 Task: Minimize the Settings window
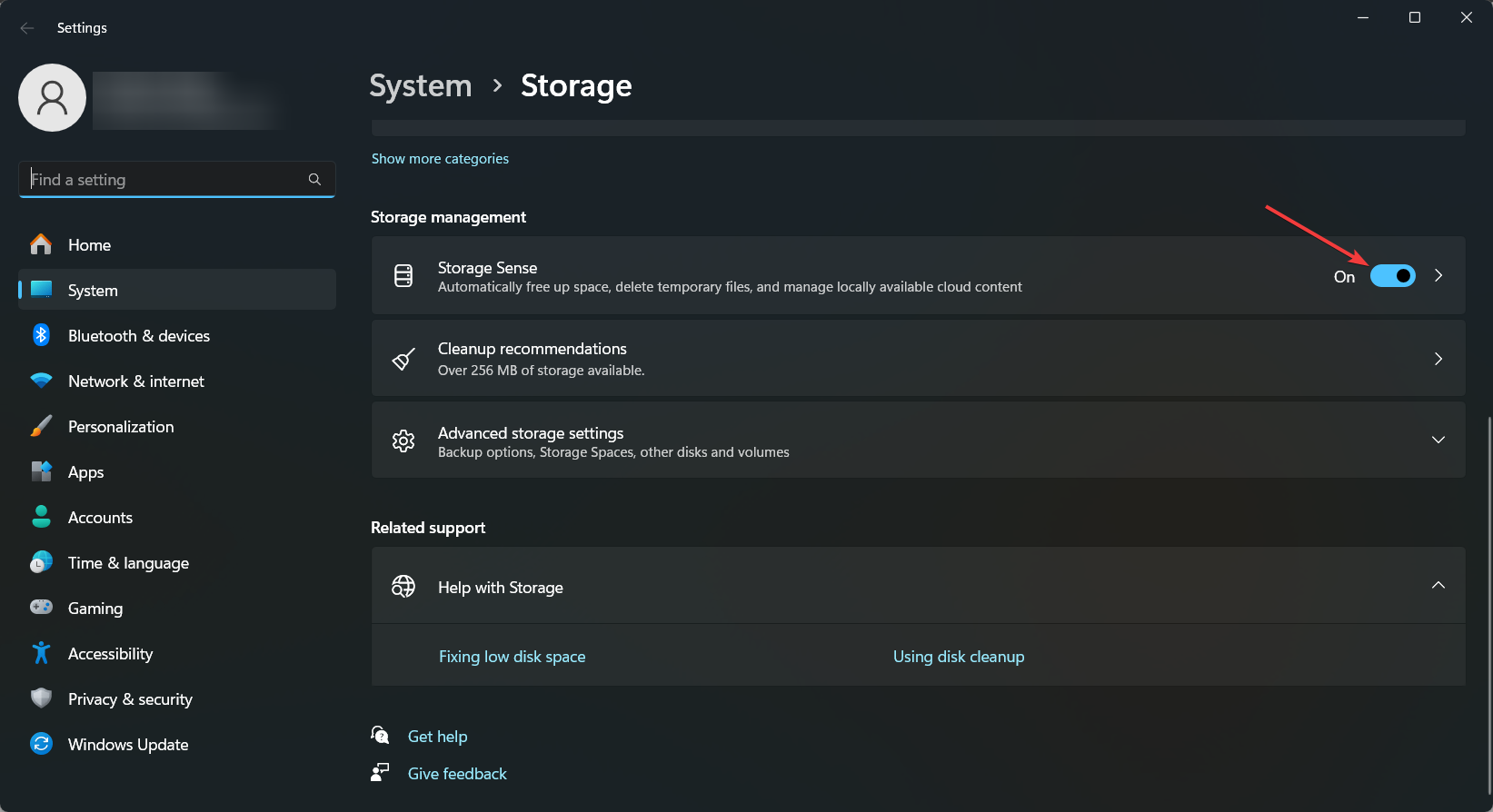(x=1363, y=17)
